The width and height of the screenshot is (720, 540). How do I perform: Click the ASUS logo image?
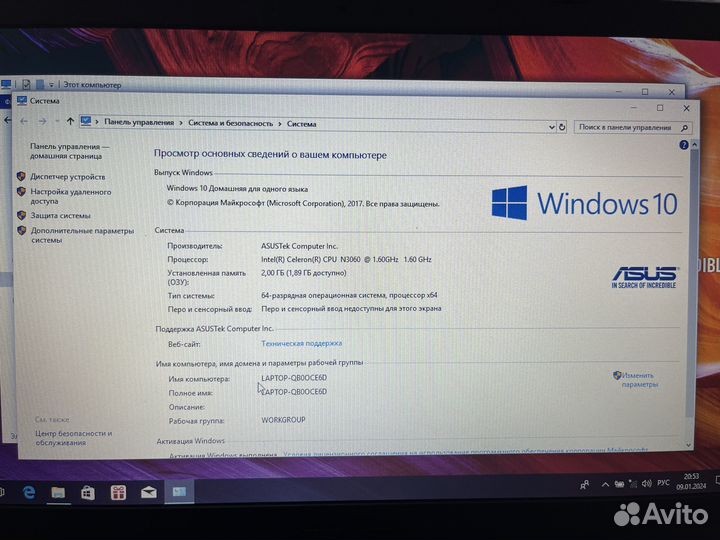[645, 277]
